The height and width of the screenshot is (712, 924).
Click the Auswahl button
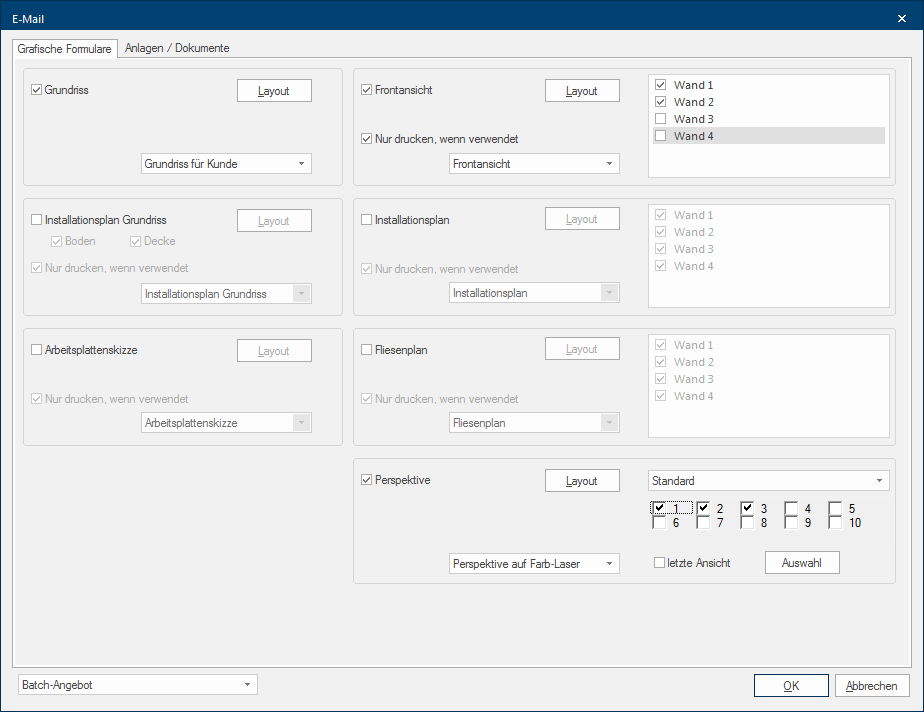[802, 563]
